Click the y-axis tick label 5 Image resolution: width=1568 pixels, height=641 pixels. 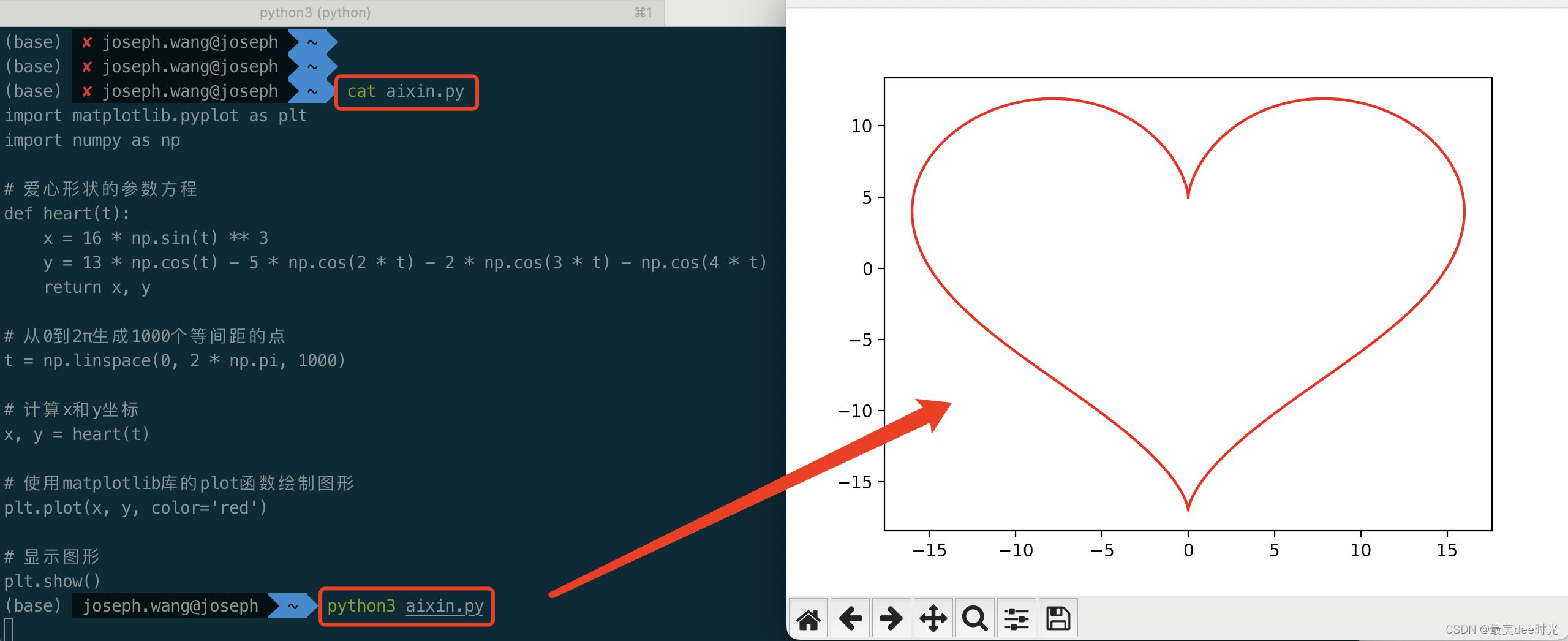(x=867, y=198)
